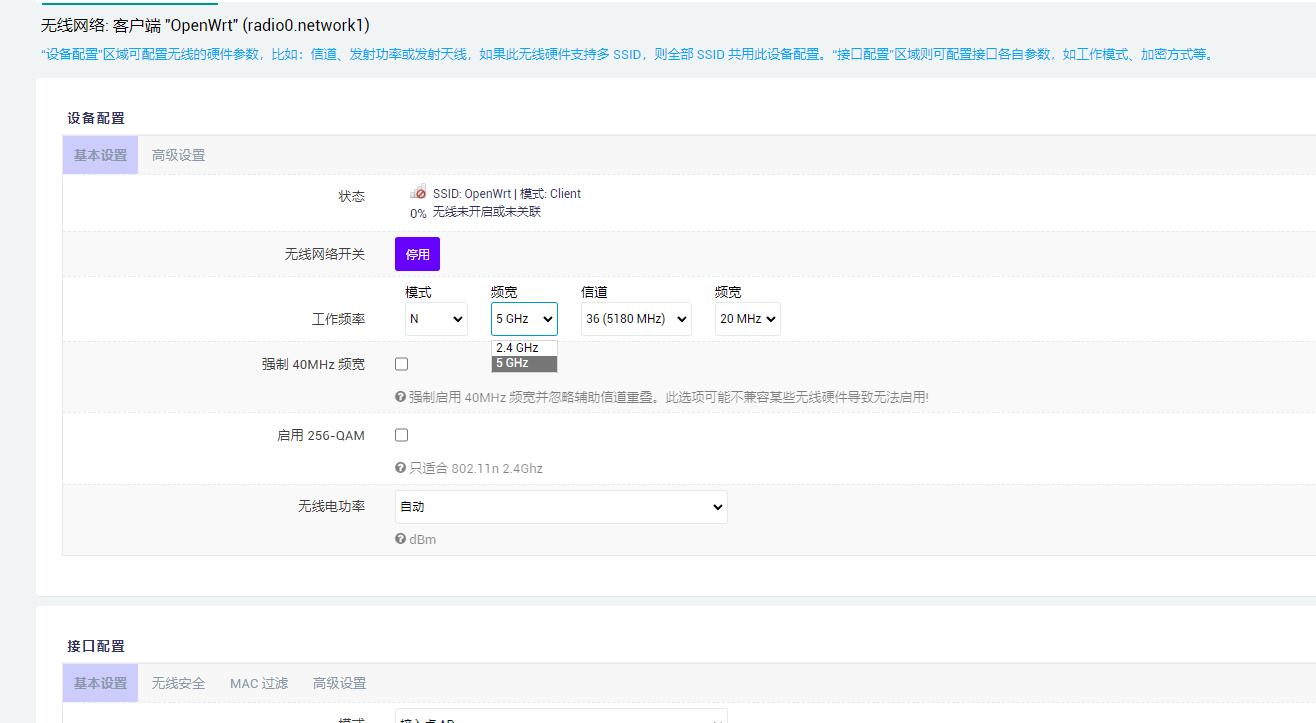1316x723 pixels.
Task: Enable the 强制 40MHz 频宽 checkbox
Action: [x=401, y=364]
